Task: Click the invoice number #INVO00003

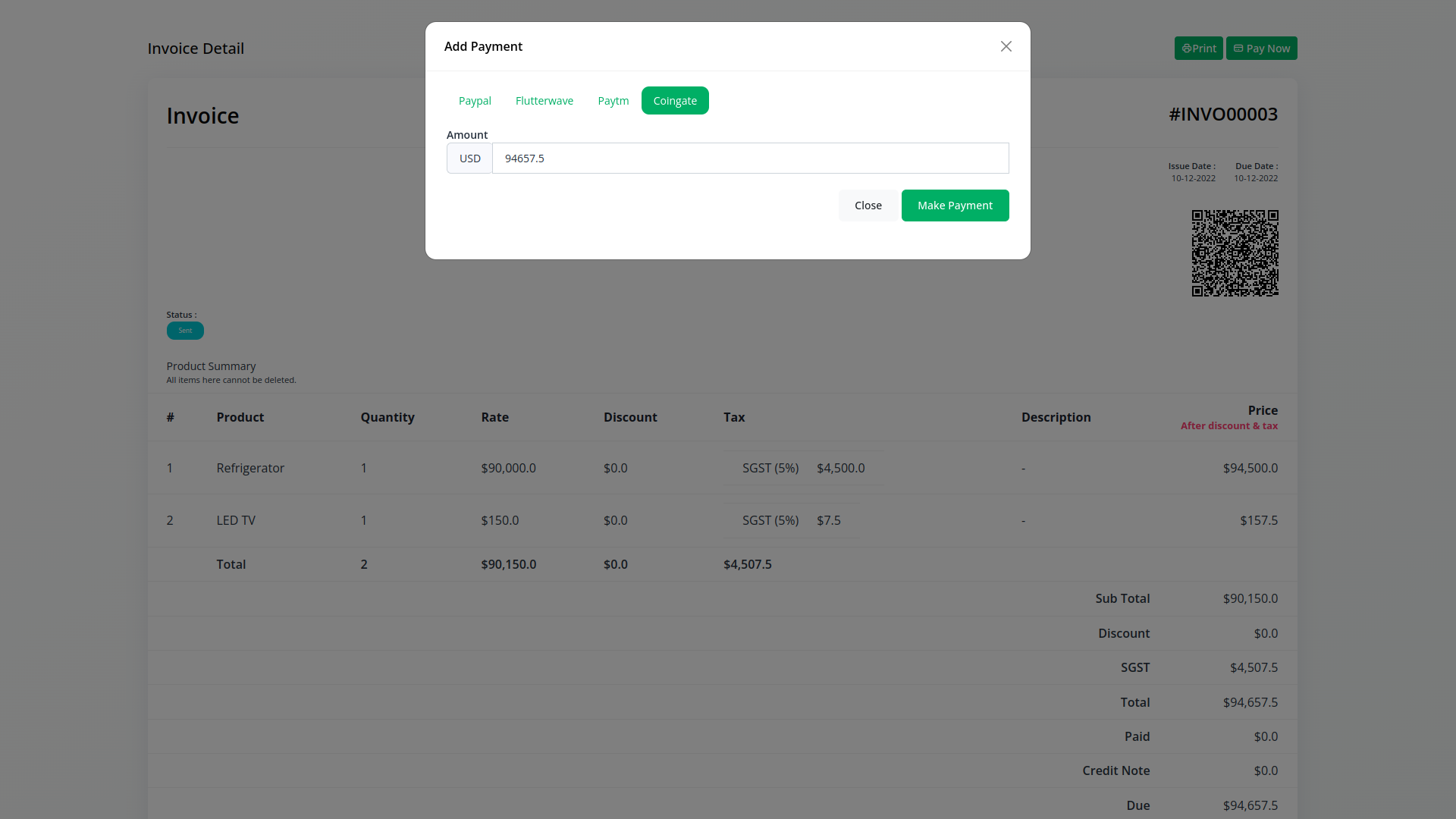Action: point(1222,115)
